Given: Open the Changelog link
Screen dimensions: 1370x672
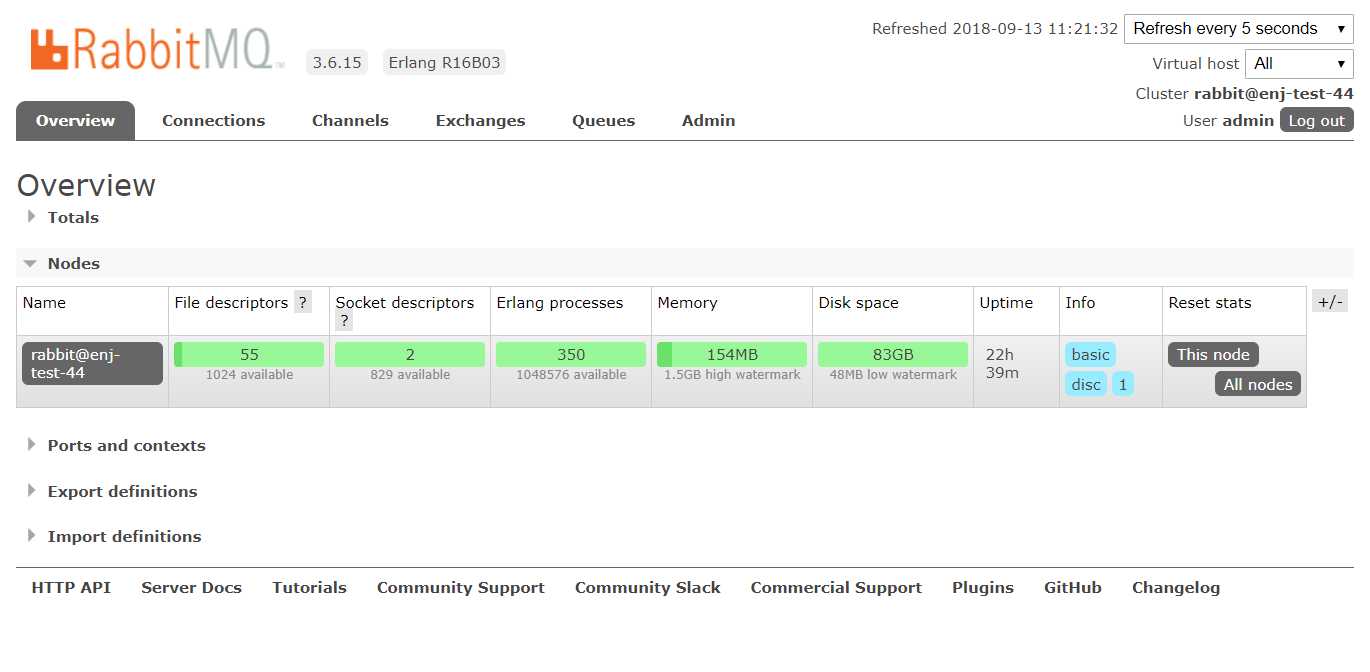Looking at the screenshot, I should [x=1175, y=587].
